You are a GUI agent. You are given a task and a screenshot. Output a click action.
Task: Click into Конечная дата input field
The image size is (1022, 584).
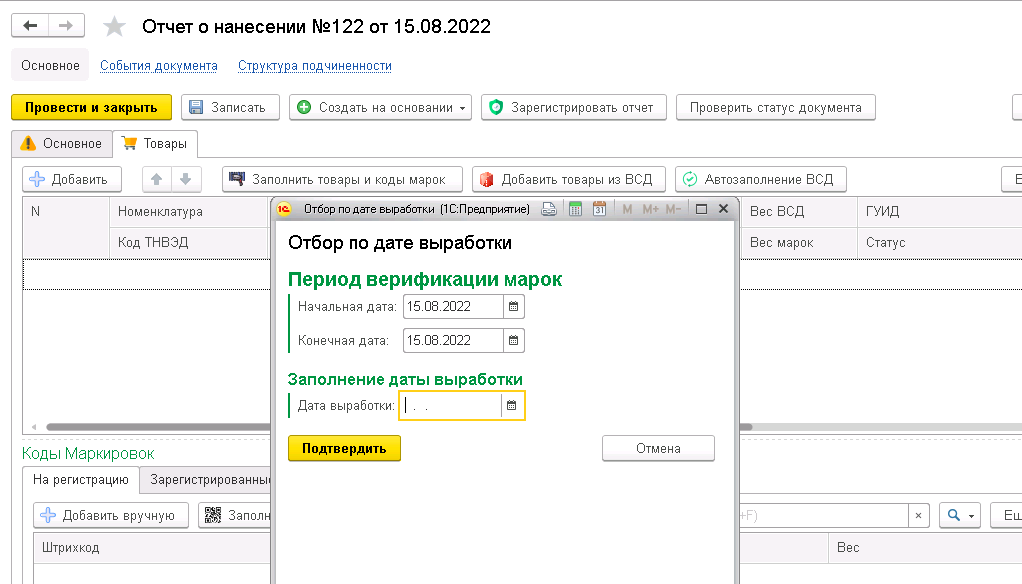click(453, 340)
